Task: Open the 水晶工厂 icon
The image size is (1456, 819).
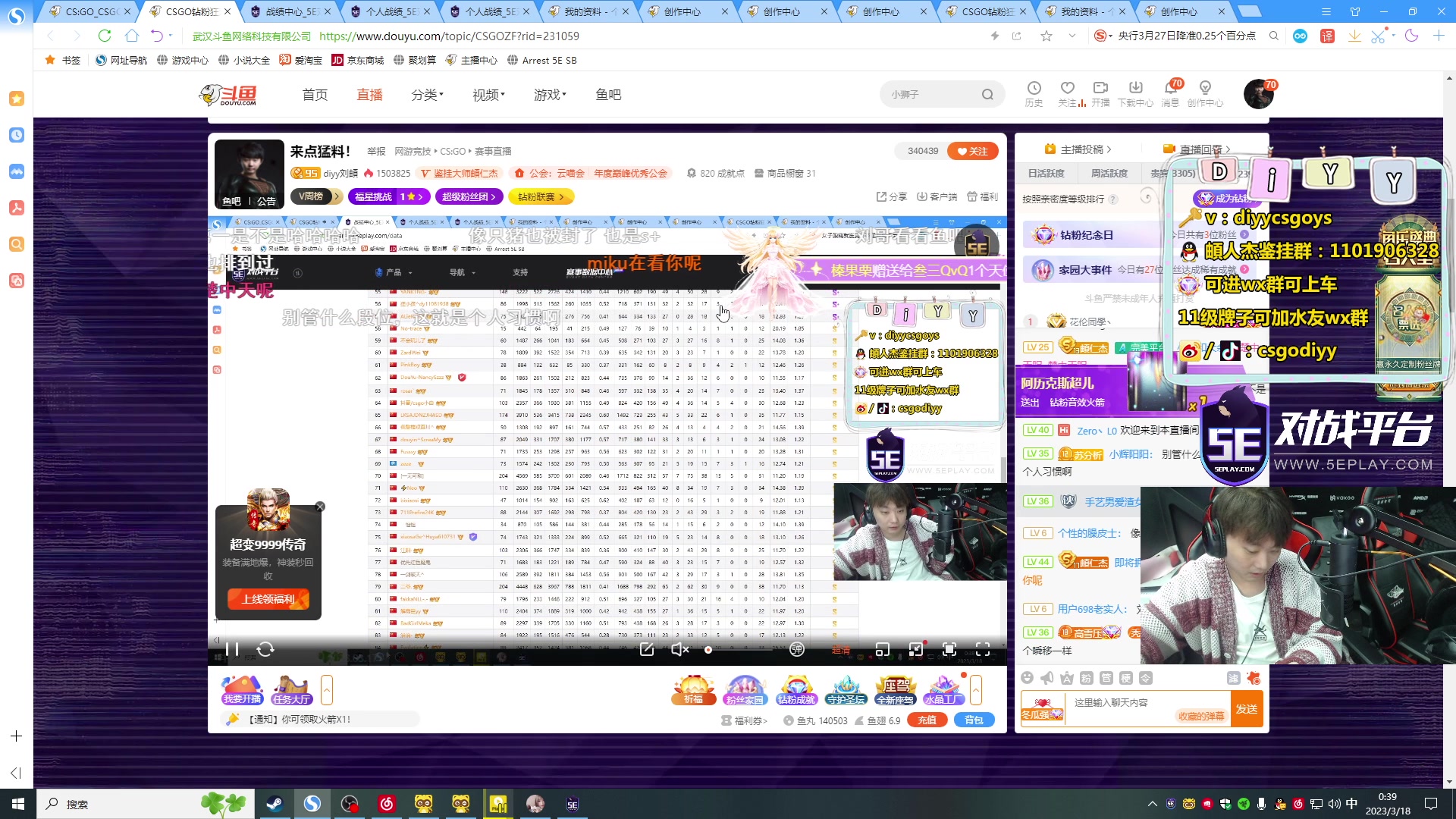Action: (x=944, y=690)
